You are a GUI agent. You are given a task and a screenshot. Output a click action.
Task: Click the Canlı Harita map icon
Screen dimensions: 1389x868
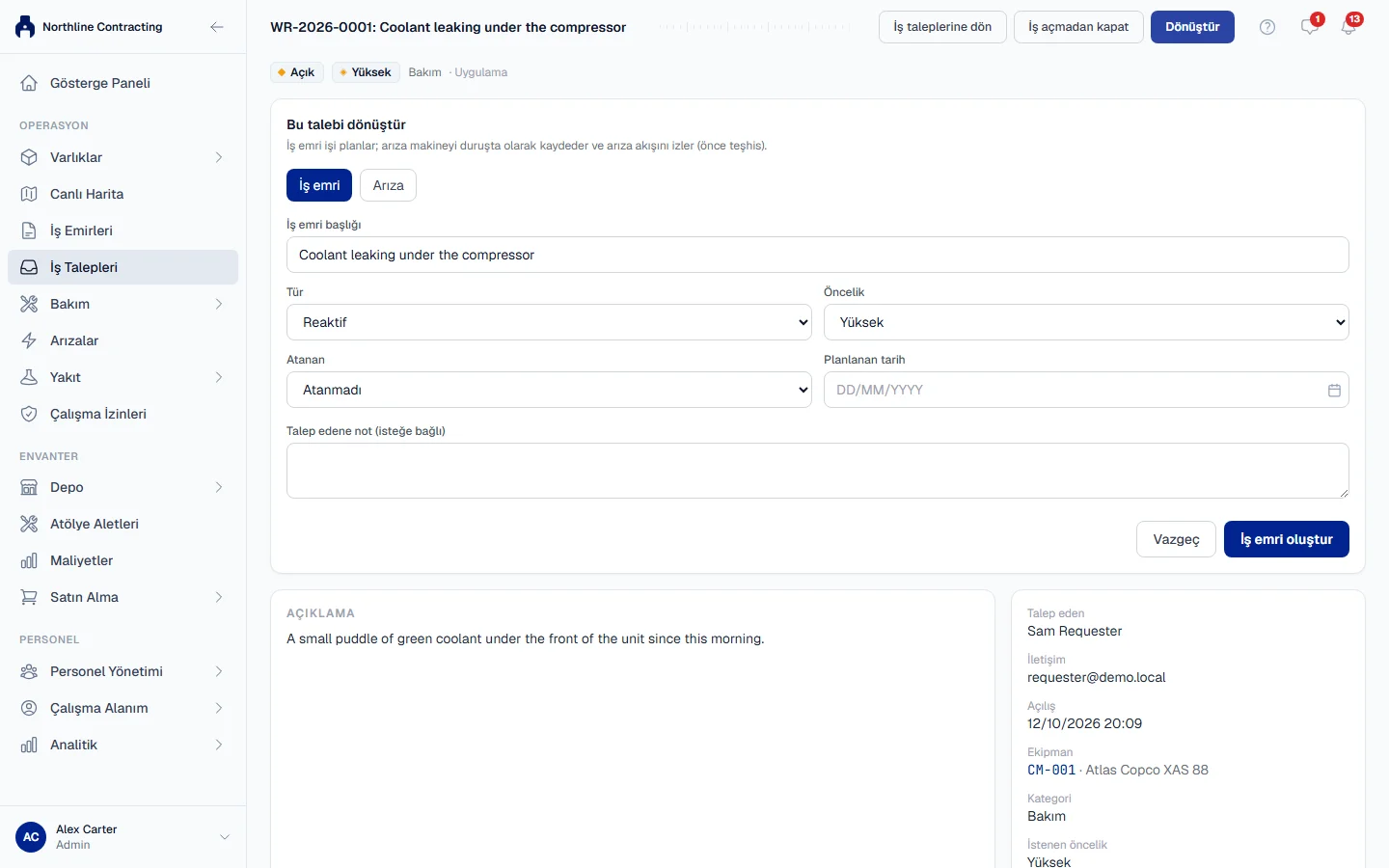[29, 194]
